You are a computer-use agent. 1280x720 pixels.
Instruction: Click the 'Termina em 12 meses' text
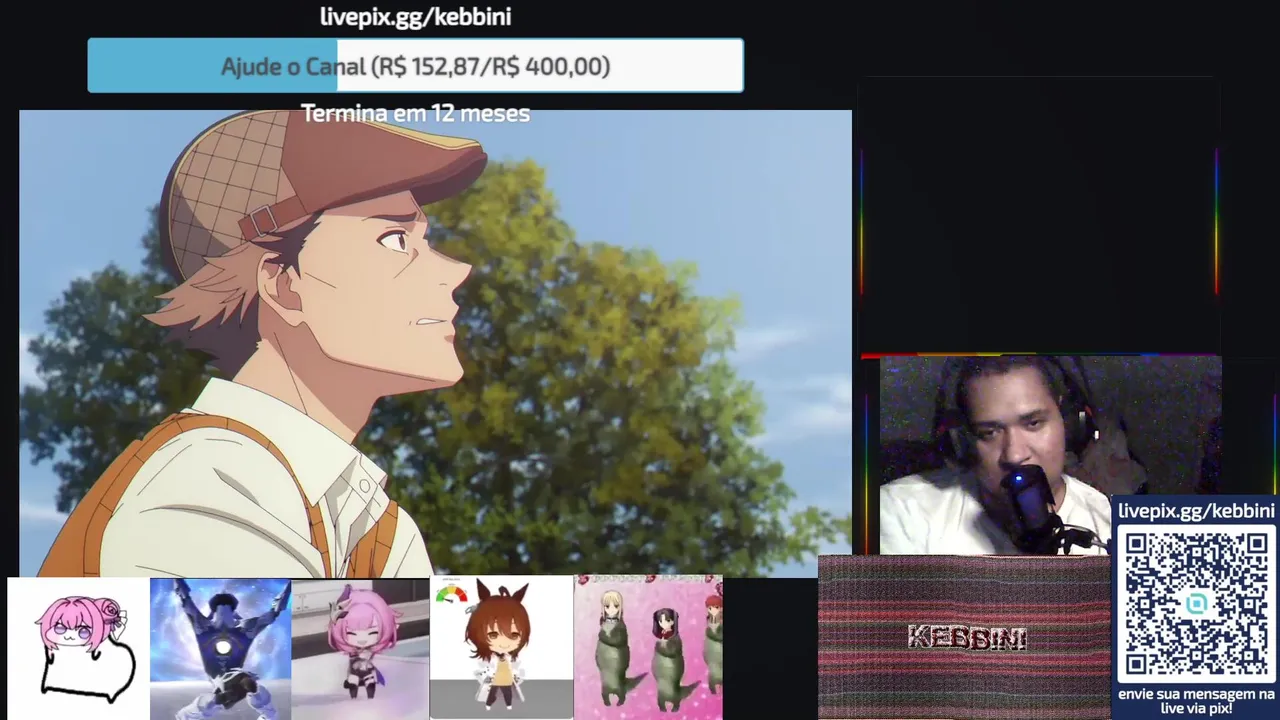coord(415,113)
